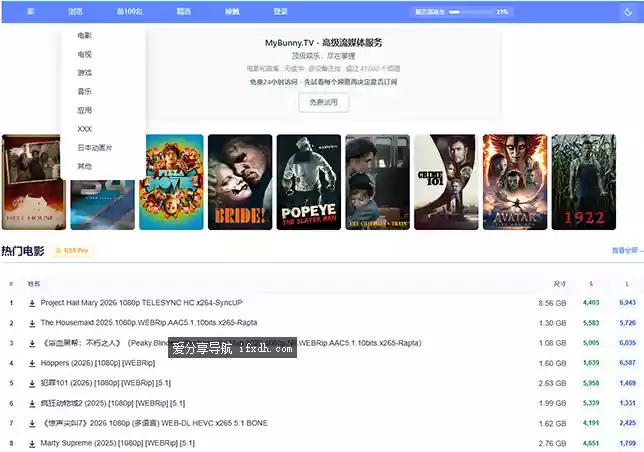Click the 姓名 name column header
Image resolution: width=644 pixels, height=452 pixels.
coord(34,284)
